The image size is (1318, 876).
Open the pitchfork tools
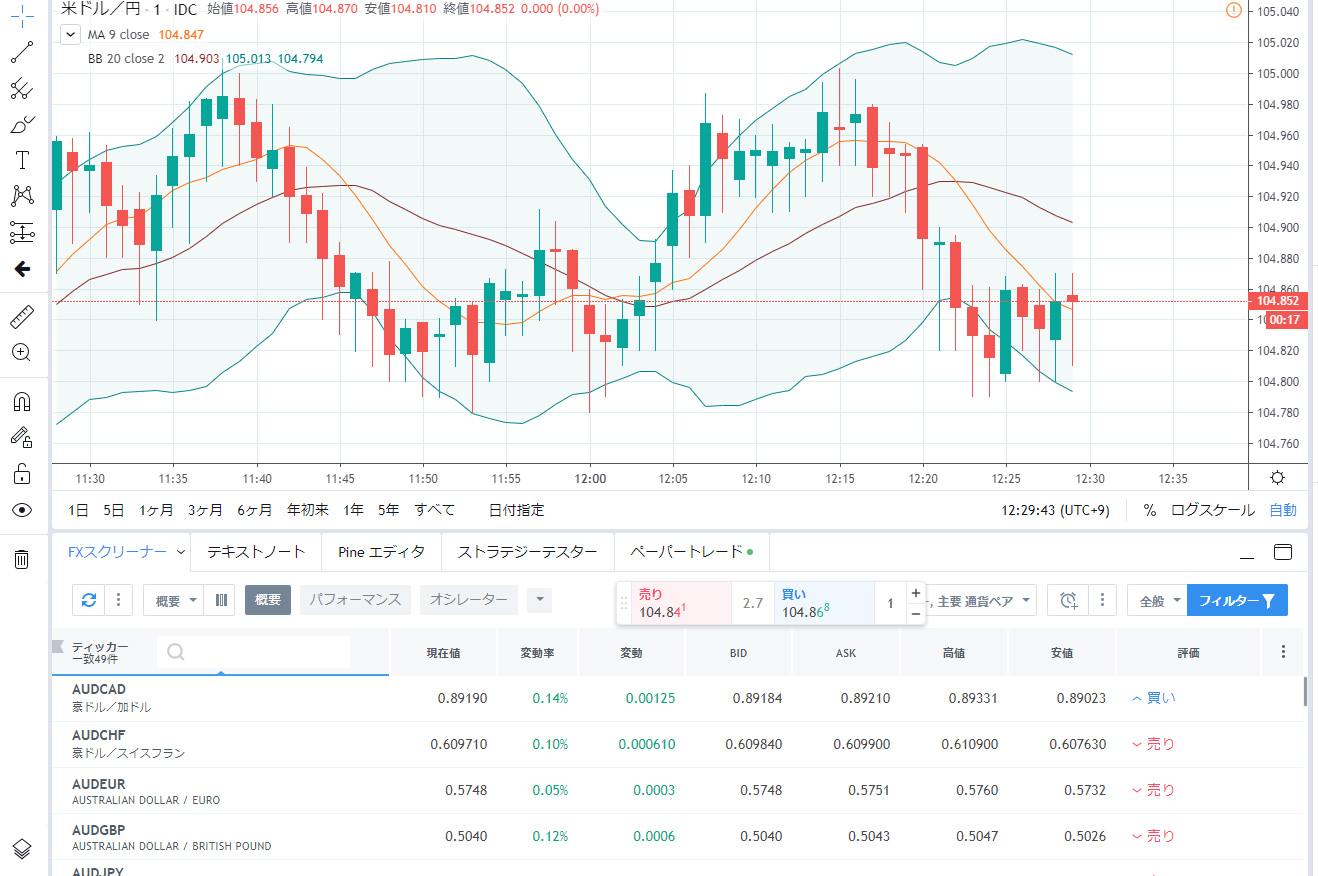coord(22,89)
